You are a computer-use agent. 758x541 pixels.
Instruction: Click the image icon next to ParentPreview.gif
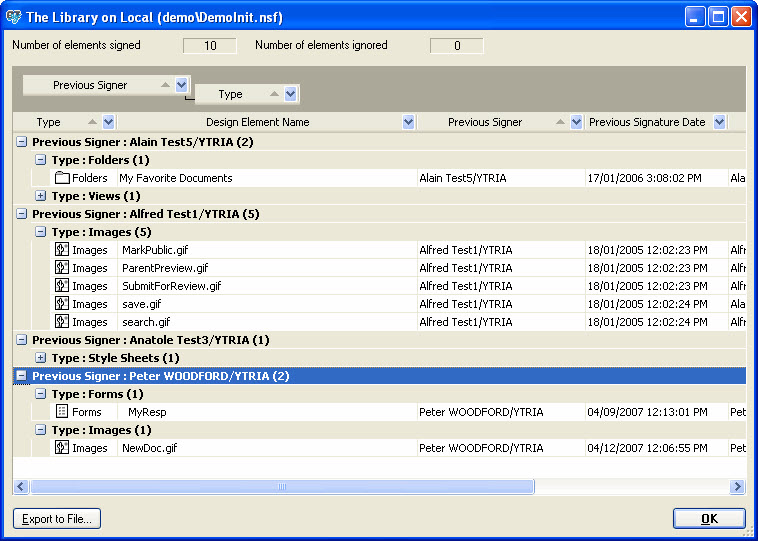62,268
